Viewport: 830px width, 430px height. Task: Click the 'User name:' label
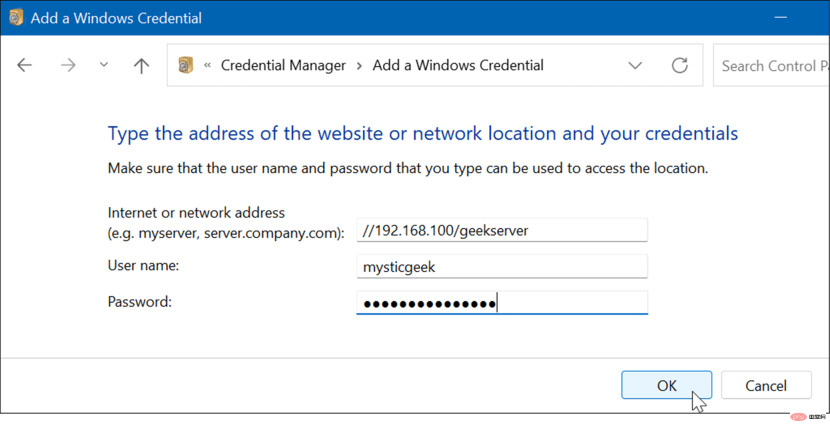coord(143,265)
